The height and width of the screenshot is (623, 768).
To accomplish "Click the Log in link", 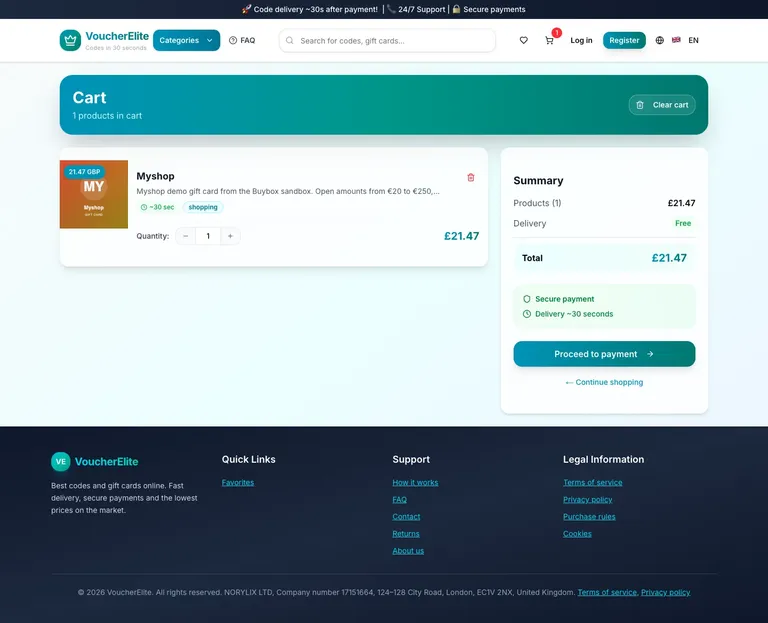I will [x=581, y=40].
